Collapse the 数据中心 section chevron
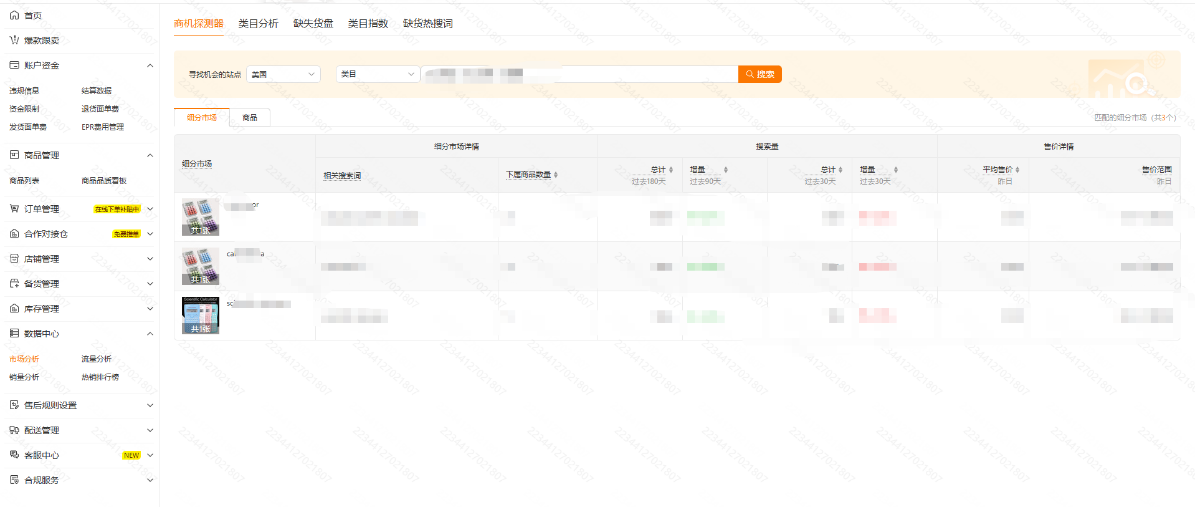This screenshot has width=1195, height=507. (x=150, y=333)
